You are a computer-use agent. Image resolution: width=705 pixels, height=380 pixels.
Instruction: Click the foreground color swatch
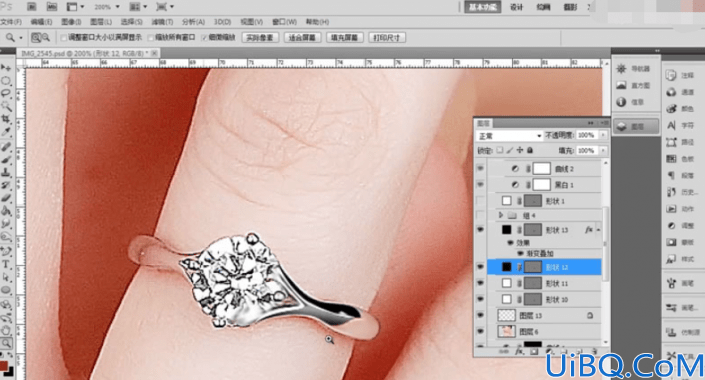(x=4, y=366)
